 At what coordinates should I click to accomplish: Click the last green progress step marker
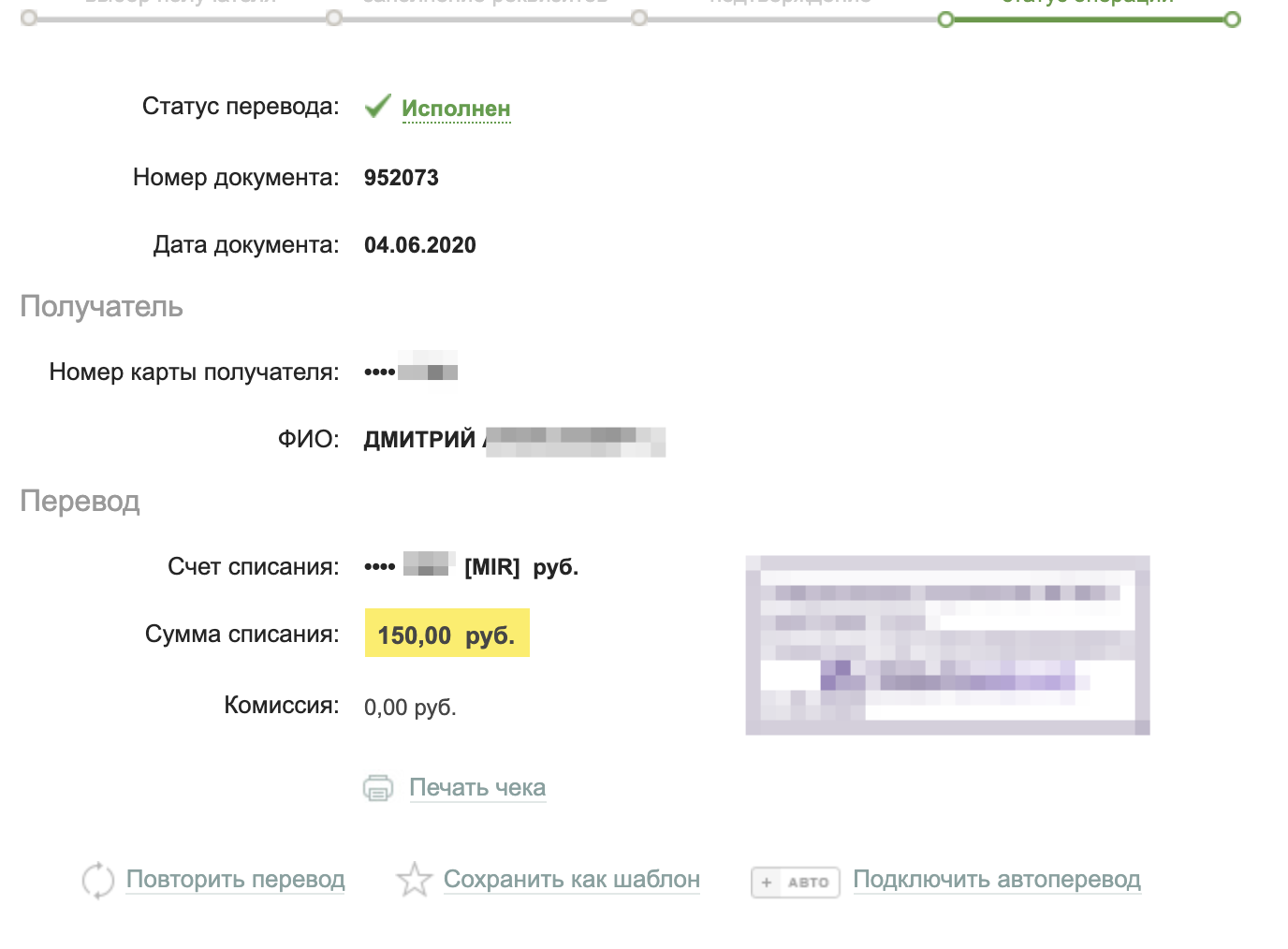(x=1232, y=19)
